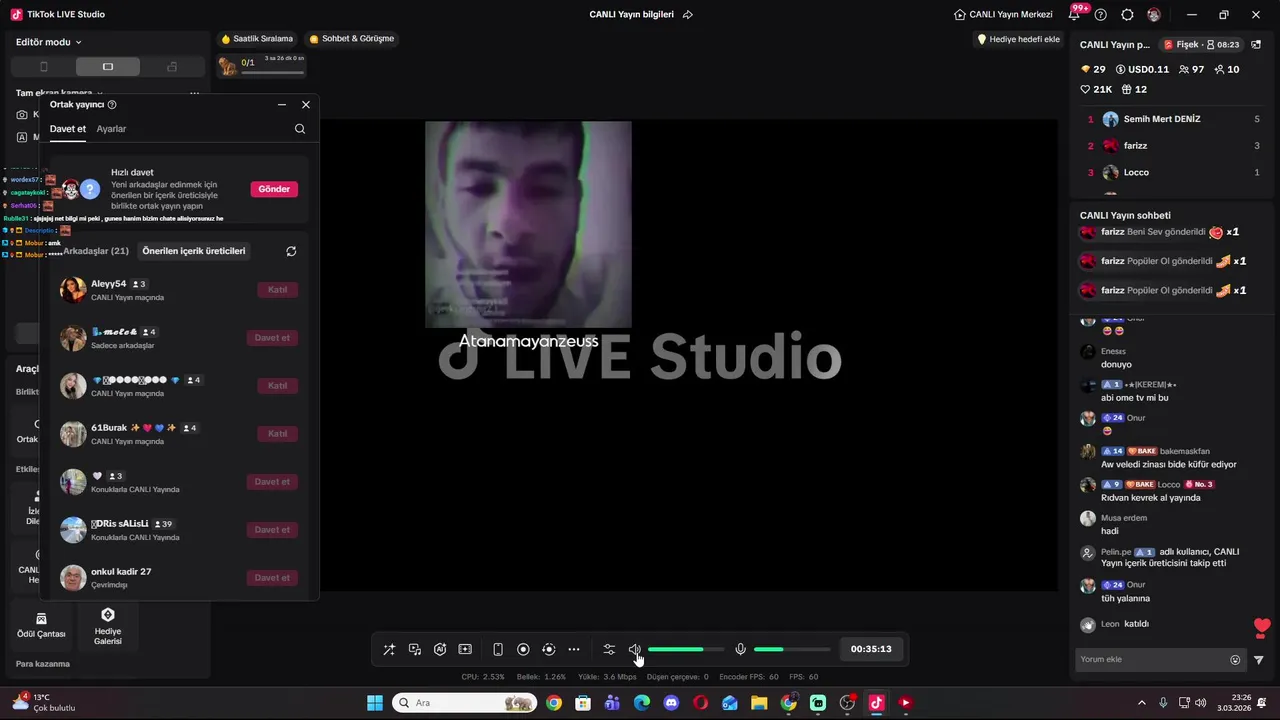Click Hediye hedefi ekle button
The height and width of the screenshot is (720, 1280).
coord(1018,39)
